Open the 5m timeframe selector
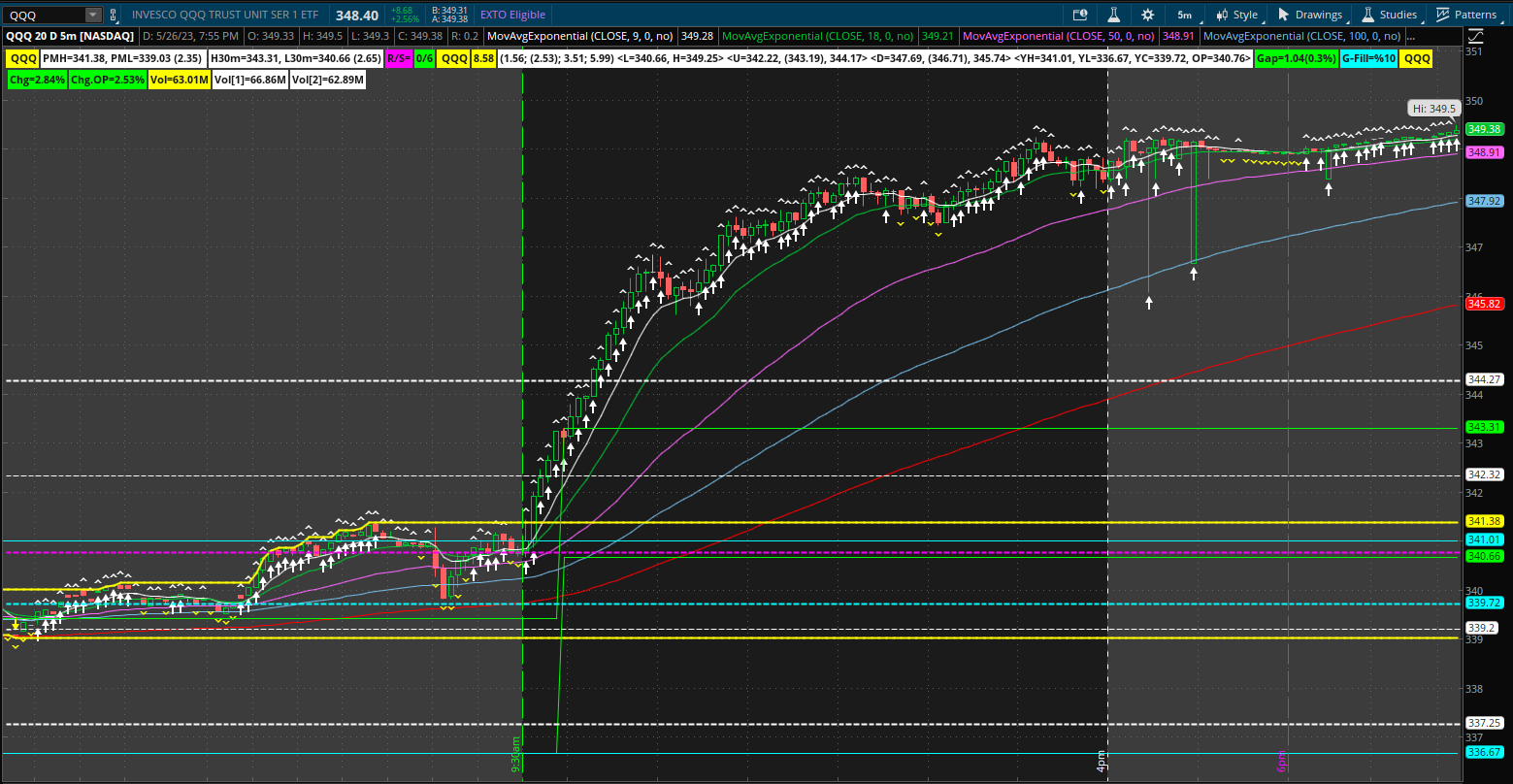The width and height of the screenshot is (1513, 784). pos(1185,15)
